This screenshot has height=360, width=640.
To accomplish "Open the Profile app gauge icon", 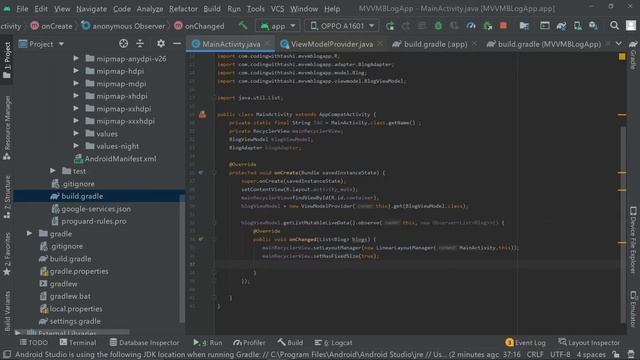I will click(x=471, y=26).
